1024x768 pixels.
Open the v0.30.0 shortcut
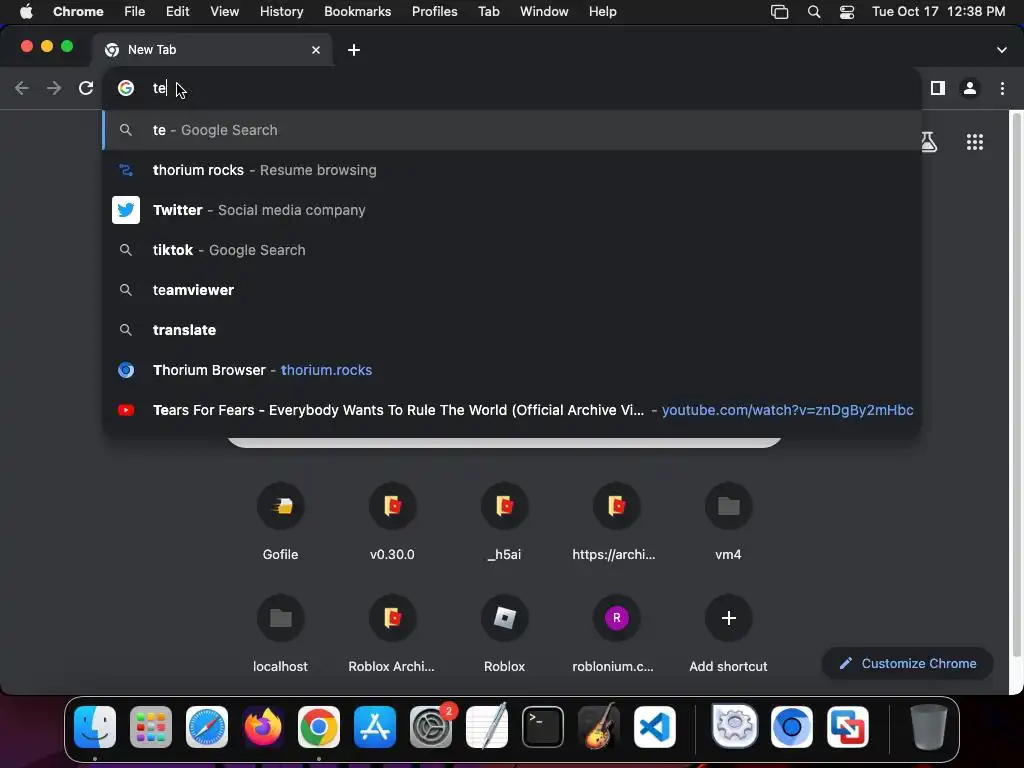pyautogui.click(x=392, y=522)
